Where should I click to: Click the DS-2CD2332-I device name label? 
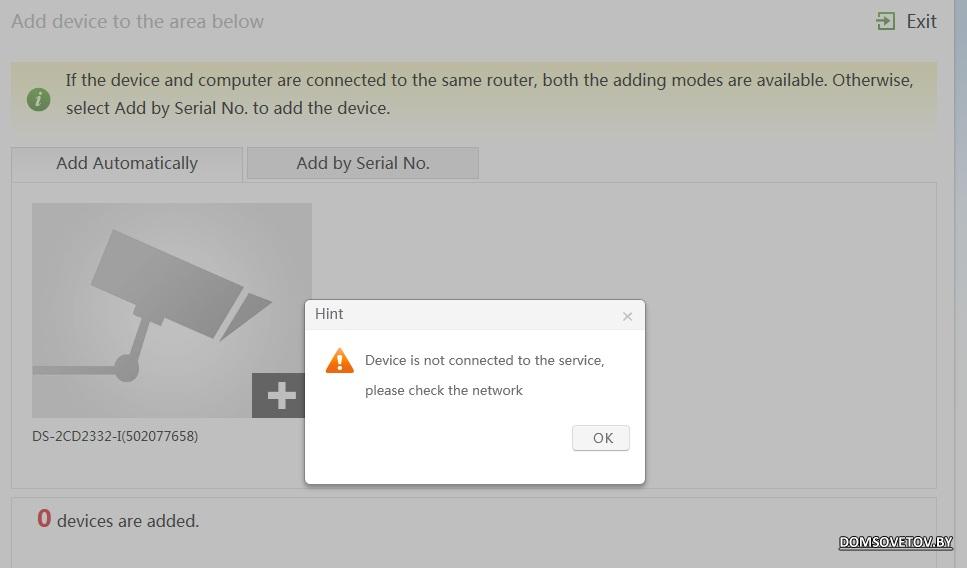point(115,436)
